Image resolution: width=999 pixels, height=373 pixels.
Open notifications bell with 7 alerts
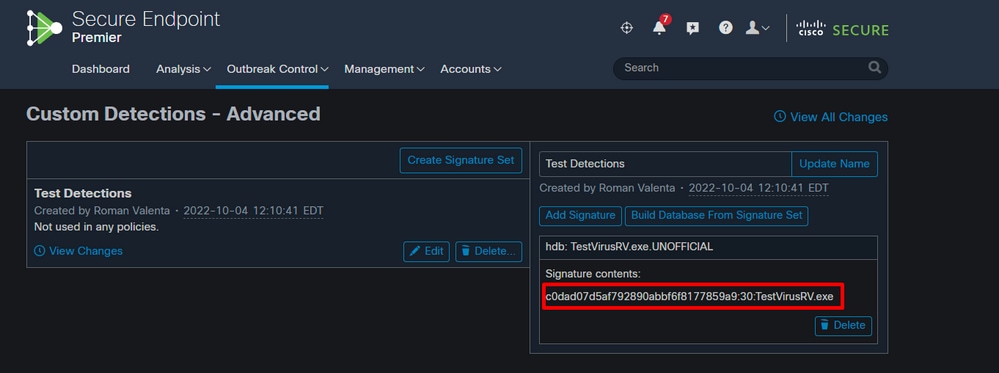[660, 27]
